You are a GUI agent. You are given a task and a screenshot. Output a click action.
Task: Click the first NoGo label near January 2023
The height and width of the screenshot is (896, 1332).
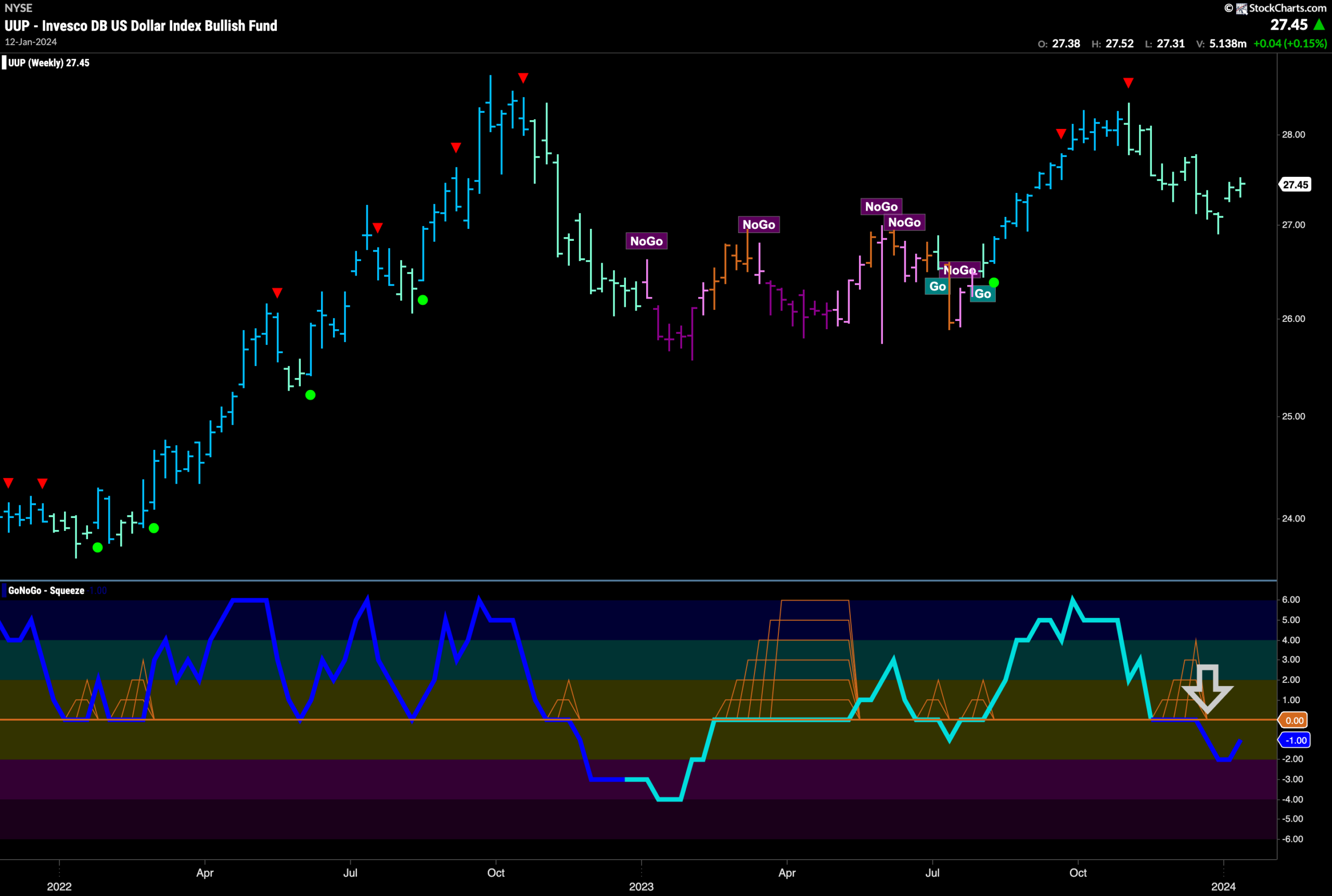click(647, 241)
